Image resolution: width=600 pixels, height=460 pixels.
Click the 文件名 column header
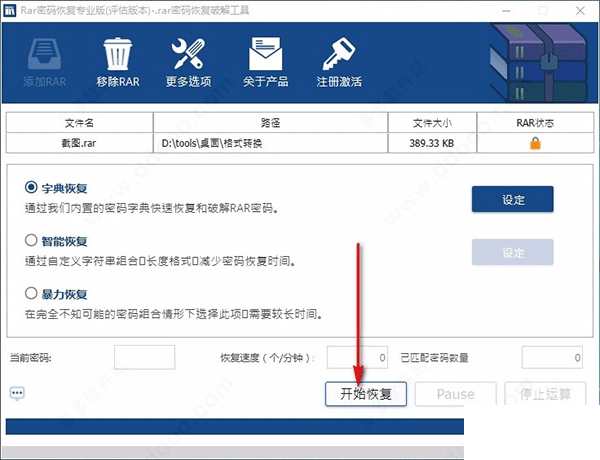coord(79,122)
